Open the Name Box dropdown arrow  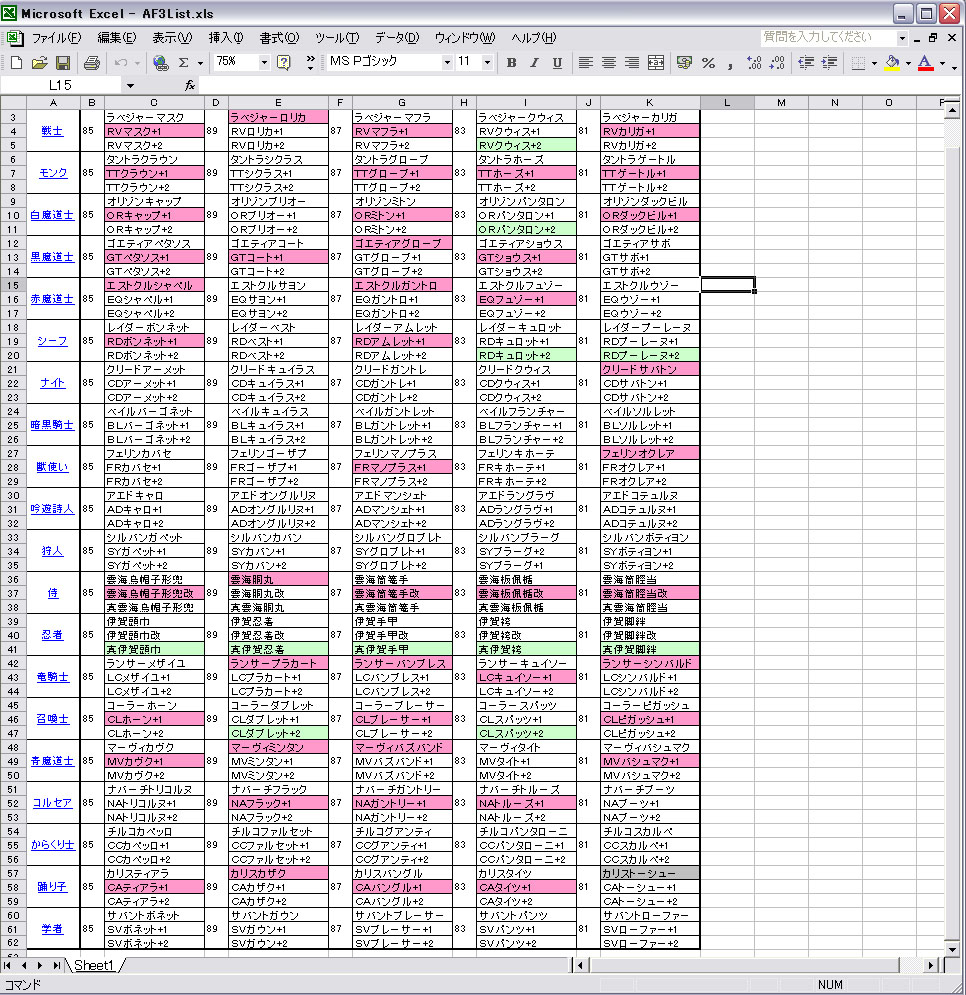[130, 86]
